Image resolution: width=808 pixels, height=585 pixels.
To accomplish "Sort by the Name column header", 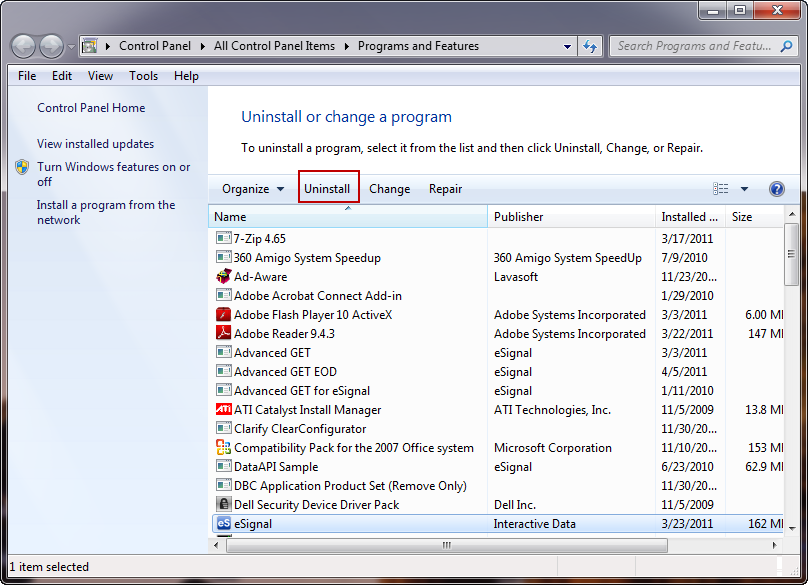I will tap(348, 217).
